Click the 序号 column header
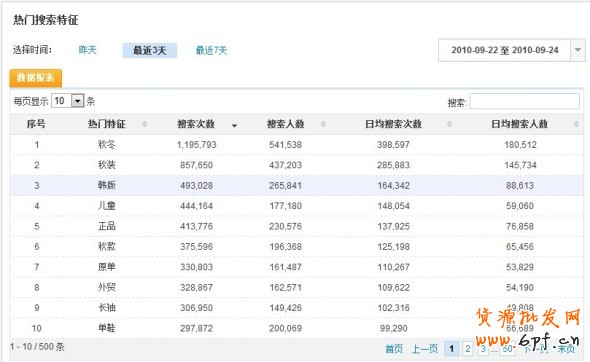 [x=36, y=124]
